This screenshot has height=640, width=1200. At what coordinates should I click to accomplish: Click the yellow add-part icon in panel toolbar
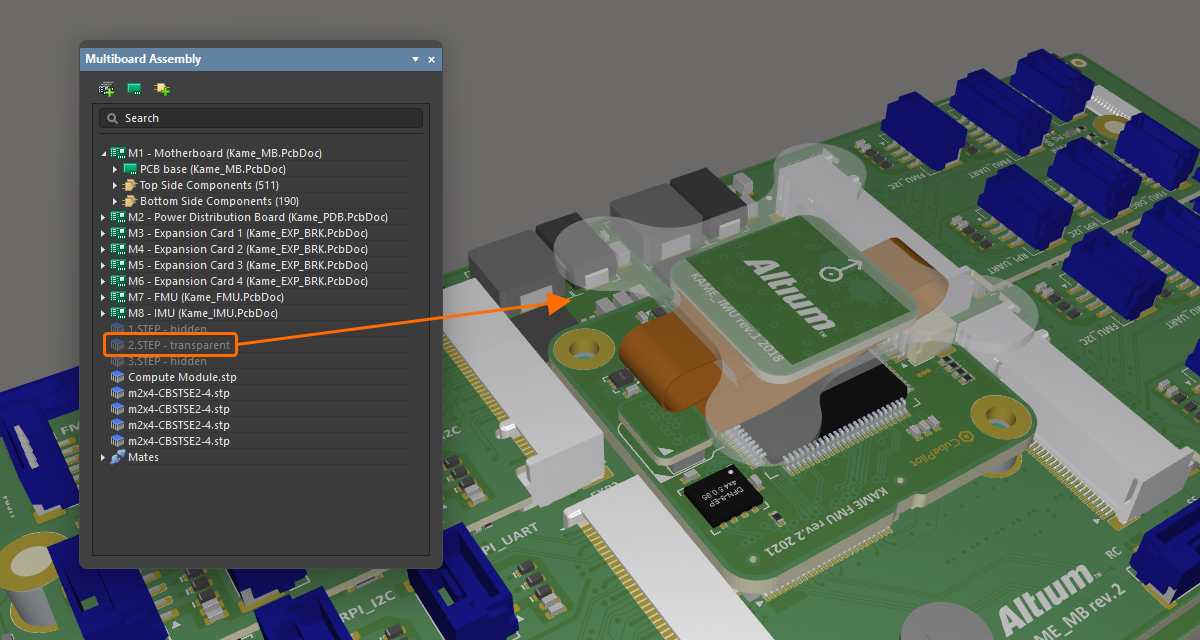click(162, 89)
